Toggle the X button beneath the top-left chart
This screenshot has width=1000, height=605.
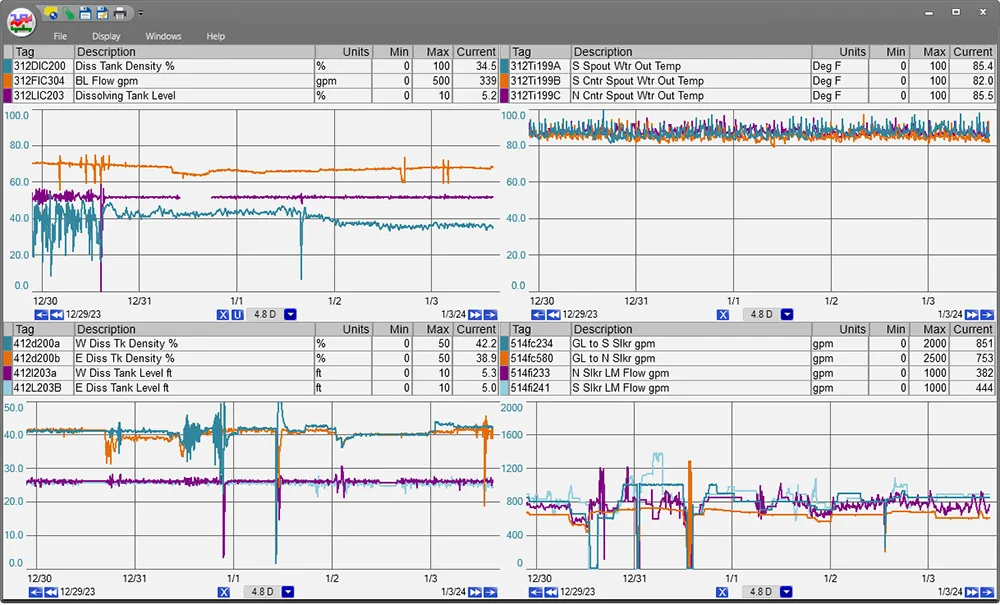[223, 314]
